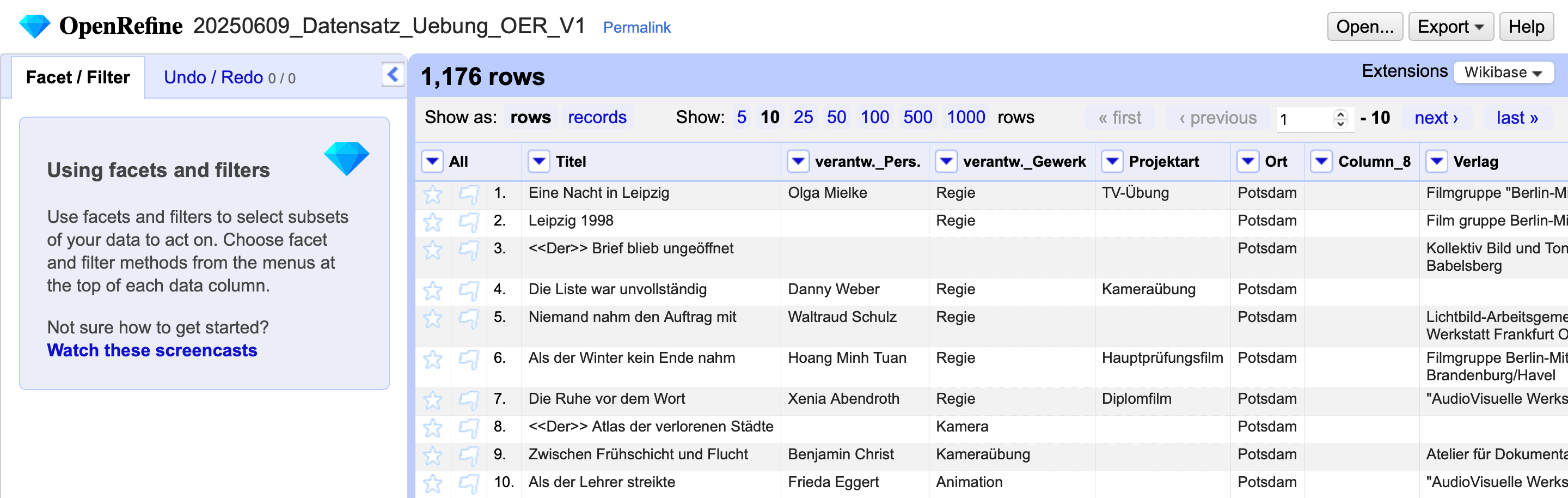Flag row 10 Als der Lehrer streikte
The height and width of the screenshot is (498, 1568).
pyautogui.click(x=469, y=484)
